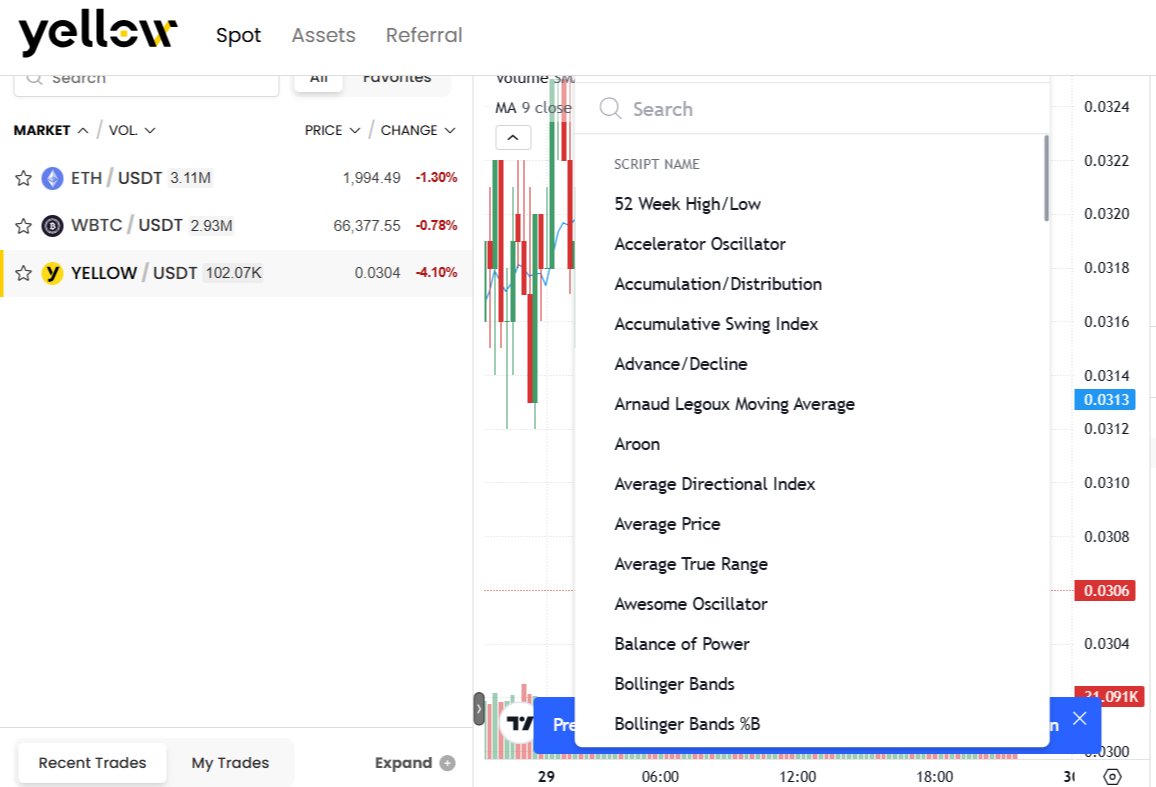This screenshot has width=1156, height=787.
Task: Select the Bollinger Bands indicator
Action: (674, 684)
